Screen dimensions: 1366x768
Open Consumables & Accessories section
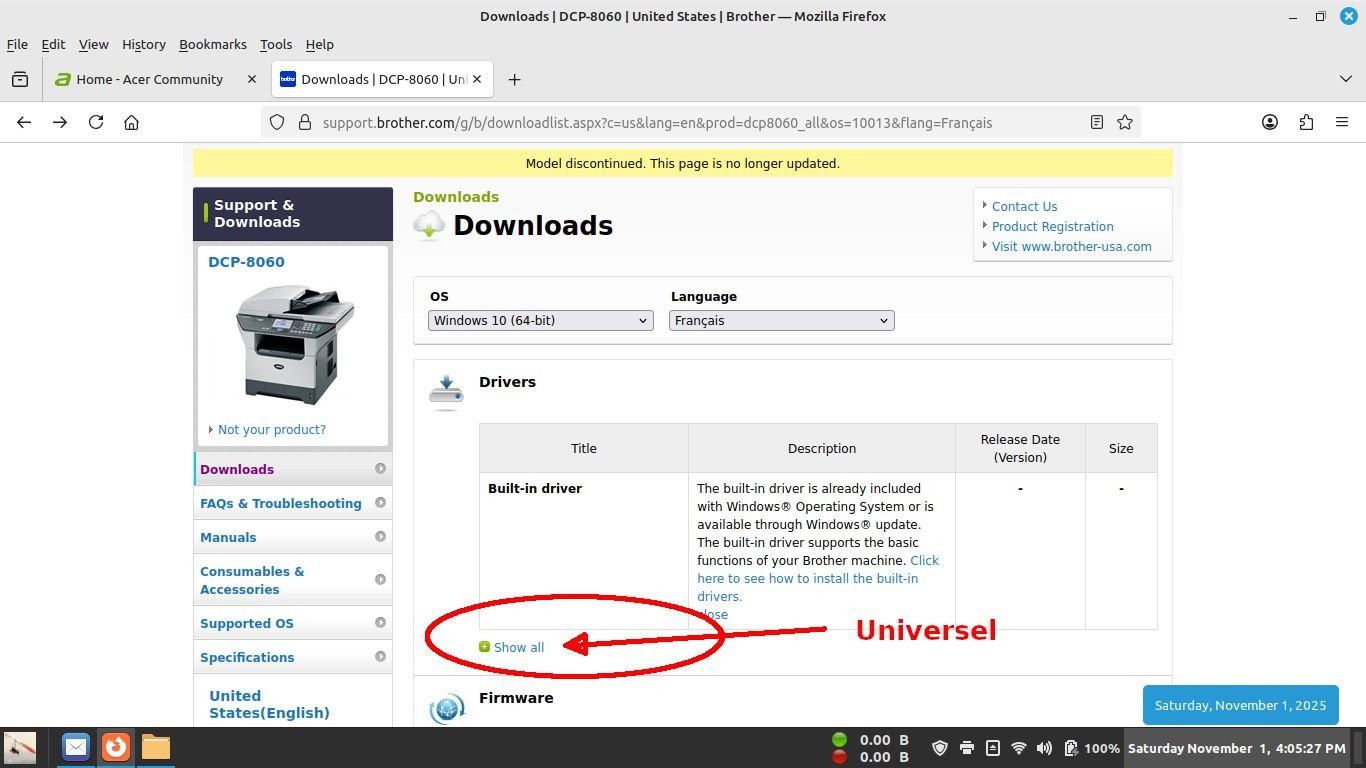point(293,580)
